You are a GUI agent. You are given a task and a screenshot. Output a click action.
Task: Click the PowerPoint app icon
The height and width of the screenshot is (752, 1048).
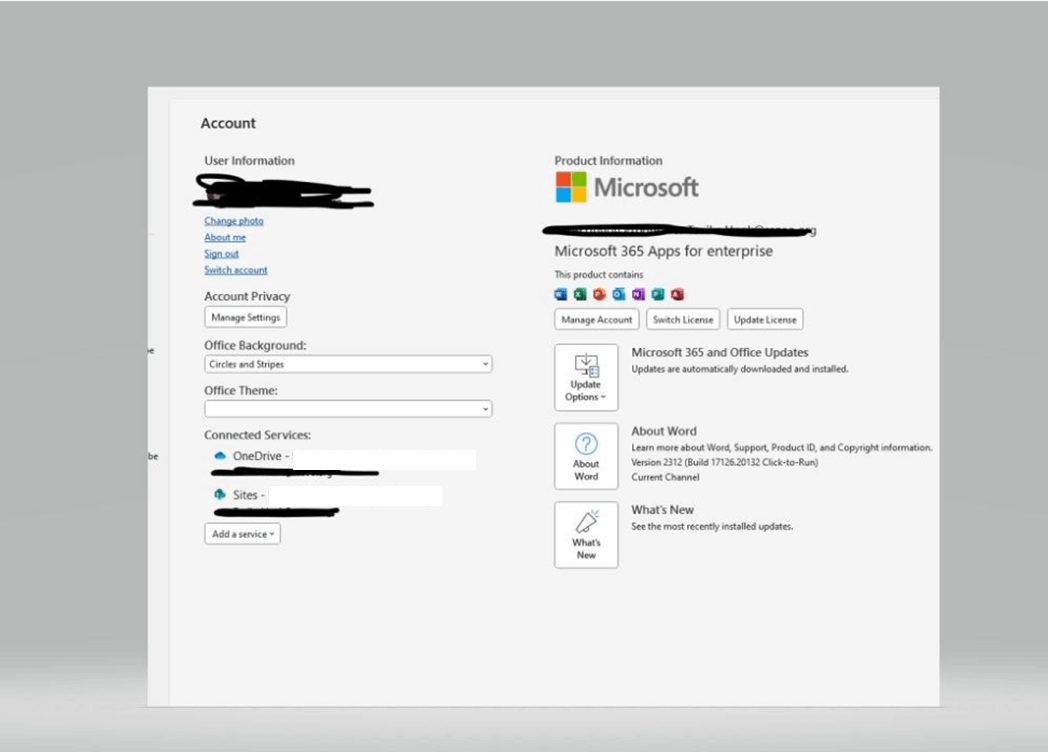pos(600,294)
